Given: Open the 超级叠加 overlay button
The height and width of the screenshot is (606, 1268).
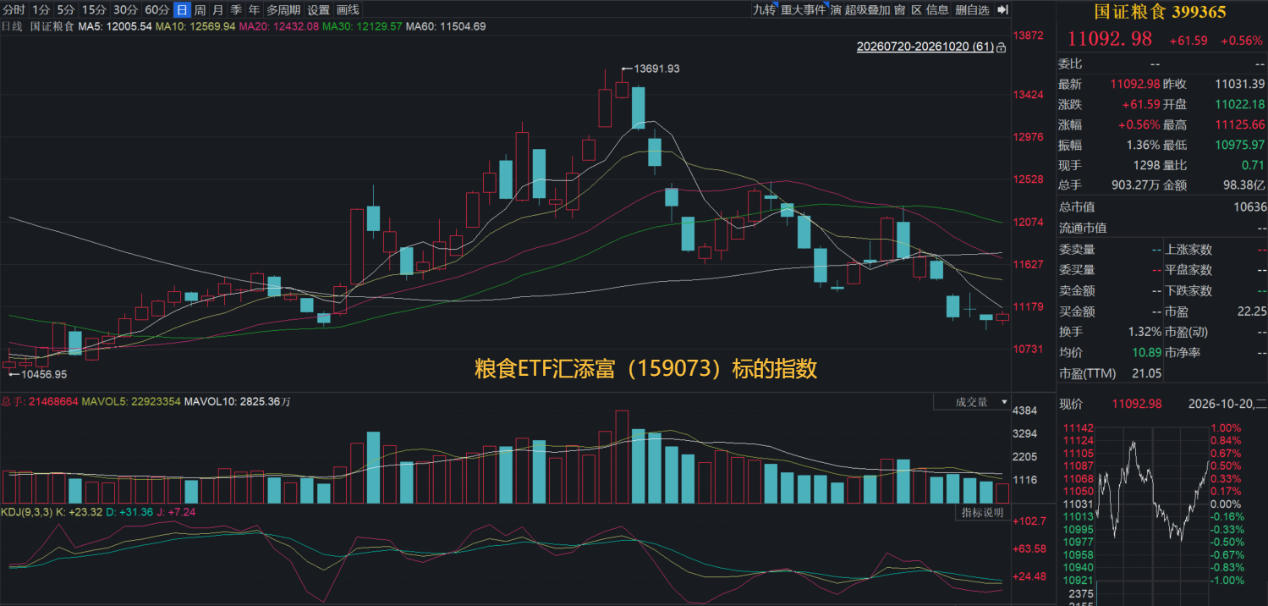Looking at the screenshot, I should click(868, 10).
